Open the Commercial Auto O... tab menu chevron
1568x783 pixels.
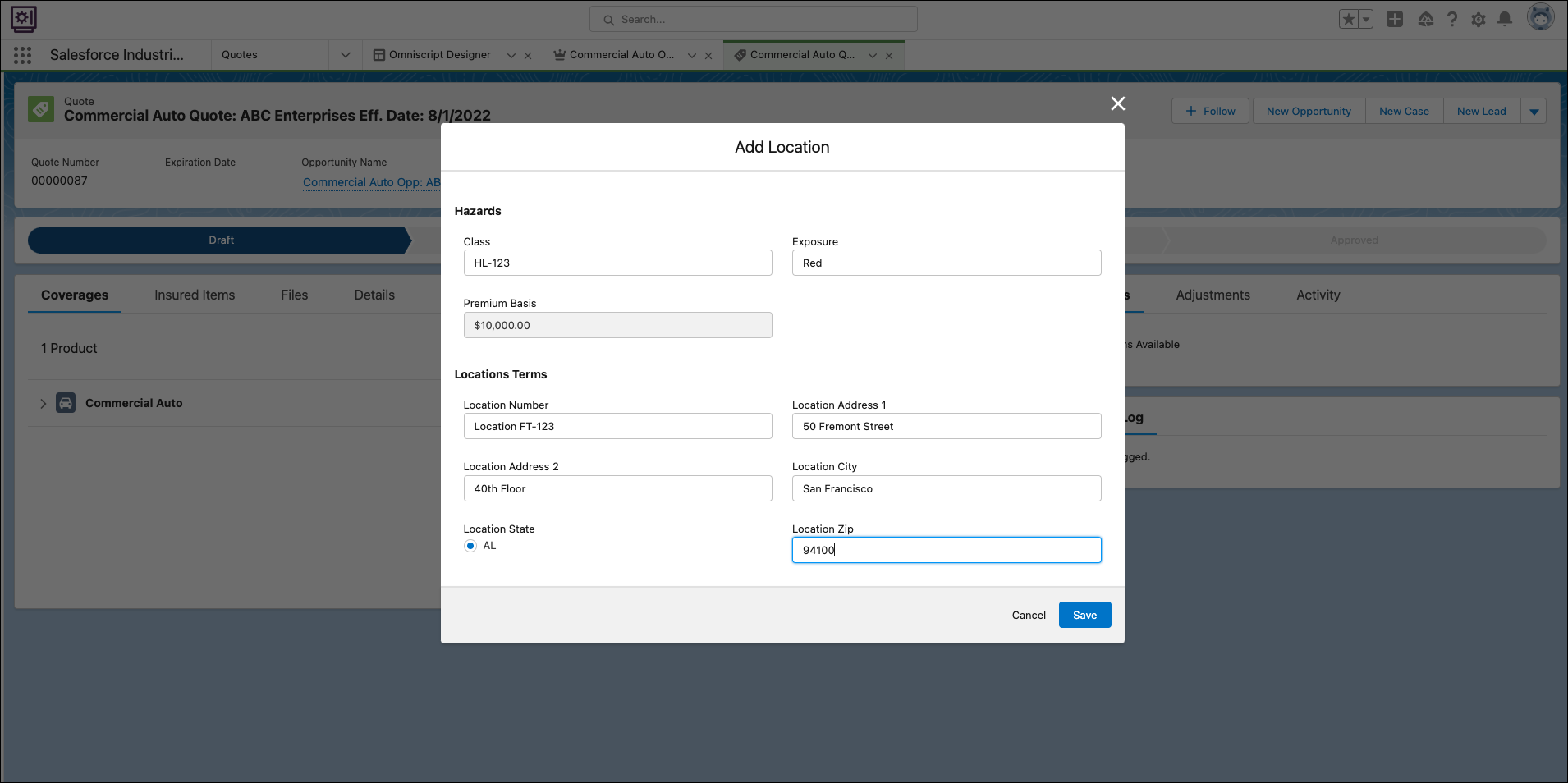click(x=692, y=56)
